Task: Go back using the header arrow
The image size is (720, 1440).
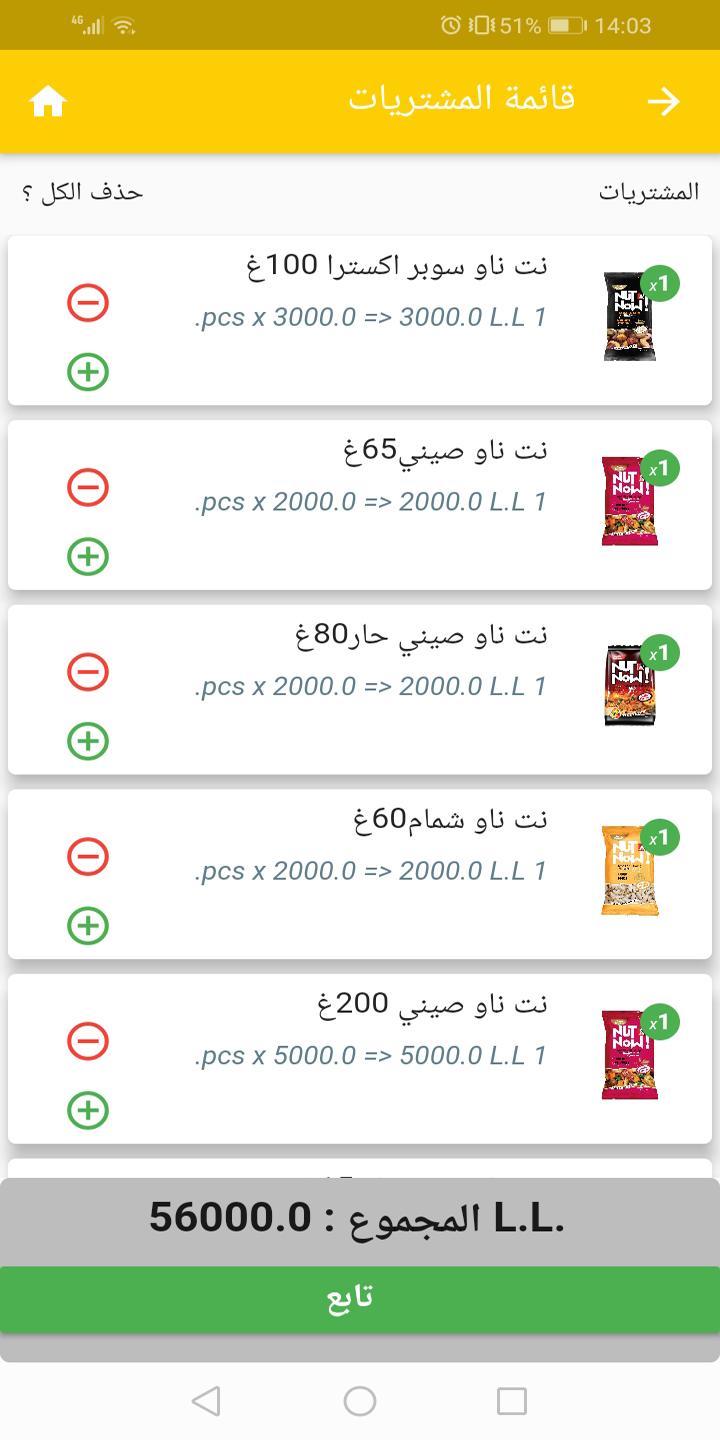Action: click(x=663, y=101)
